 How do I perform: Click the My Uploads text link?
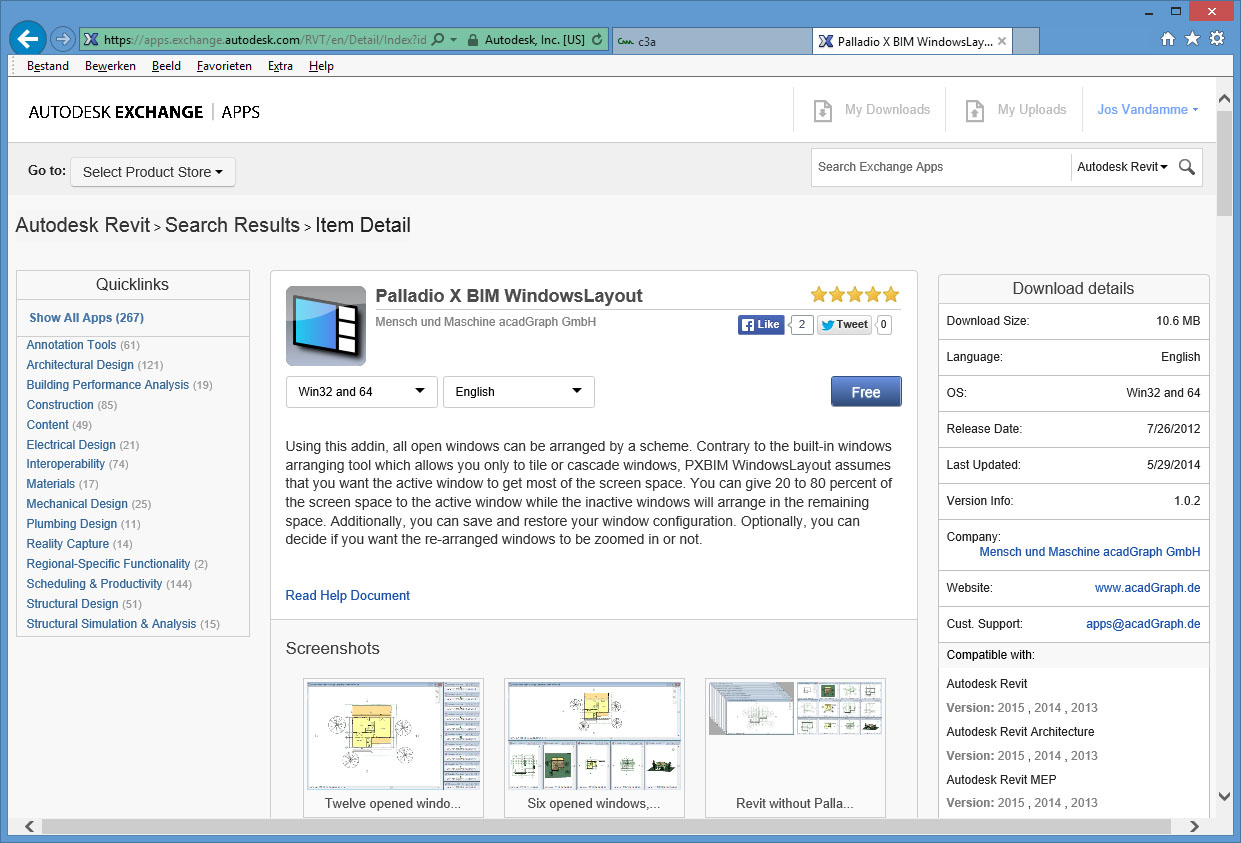[x=1032, y=110]
